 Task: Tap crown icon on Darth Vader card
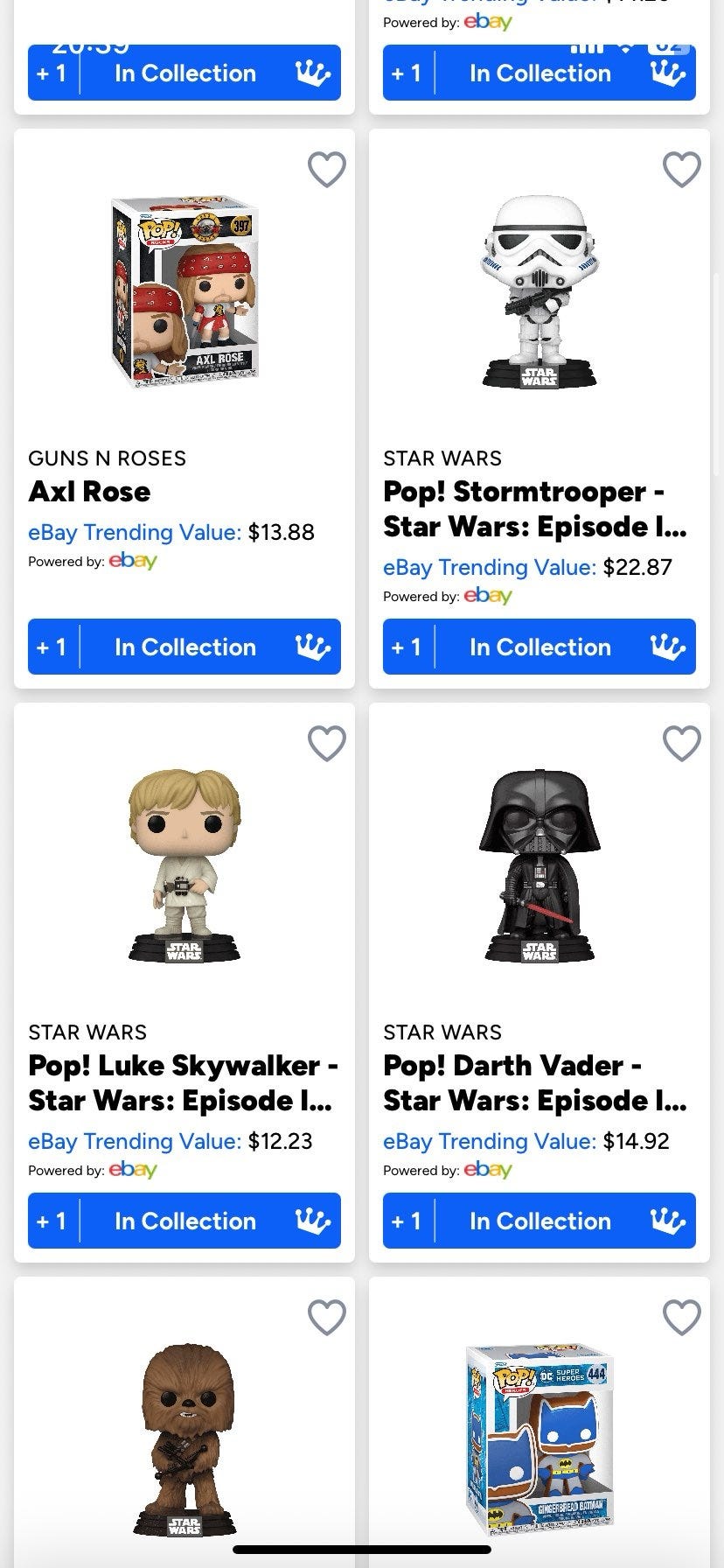668,1221
